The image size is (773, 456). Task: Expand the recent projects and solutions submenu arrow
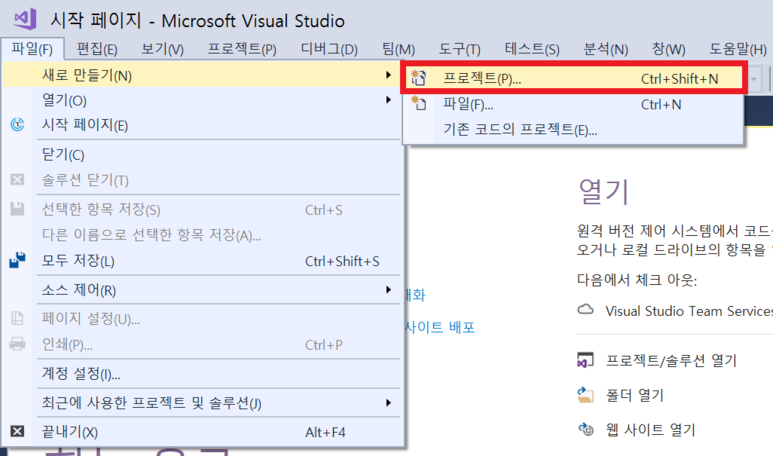click(x=388, y=403)
